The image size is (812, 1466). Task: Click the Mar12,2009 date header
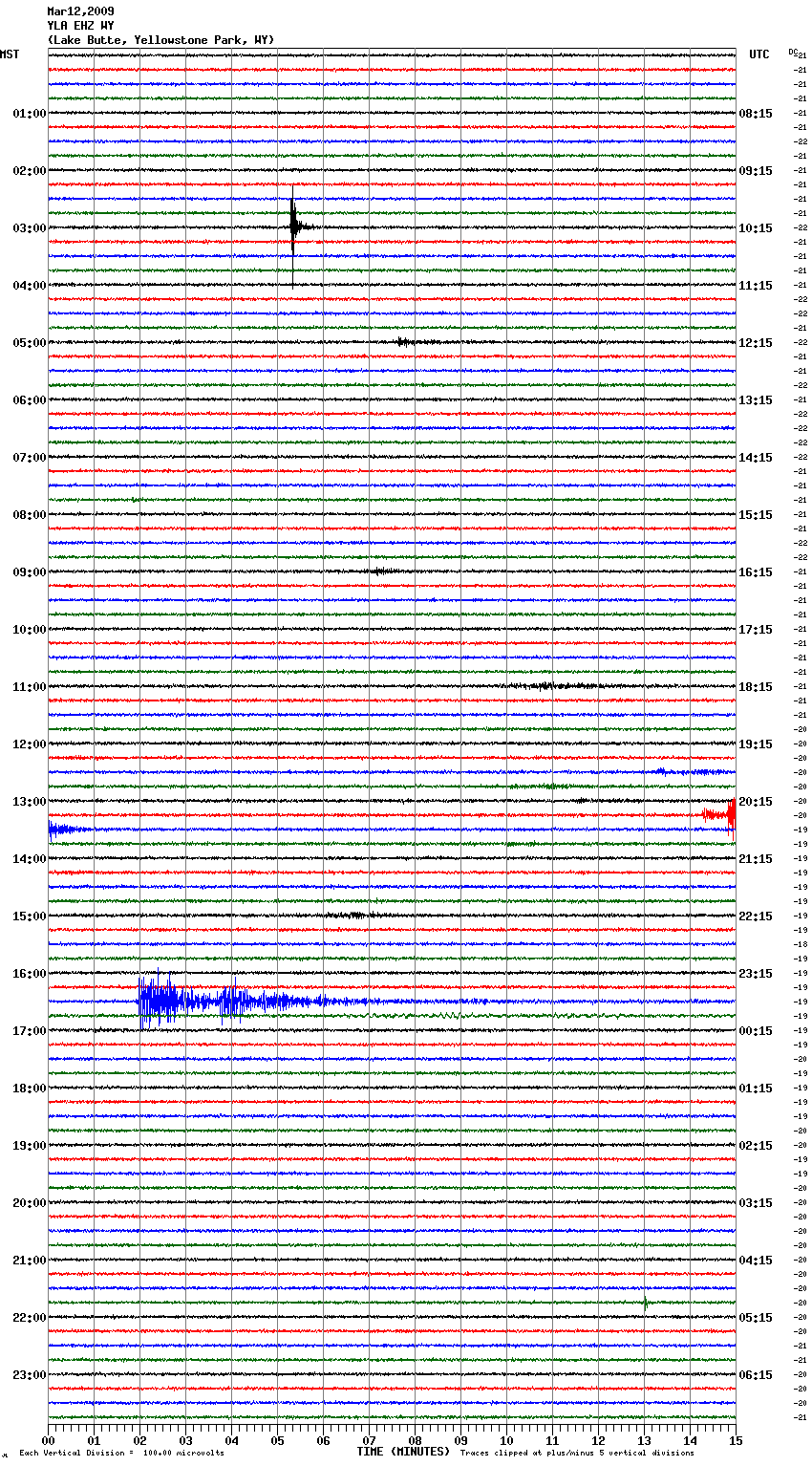pyautogui.click(x=80, y=11)
